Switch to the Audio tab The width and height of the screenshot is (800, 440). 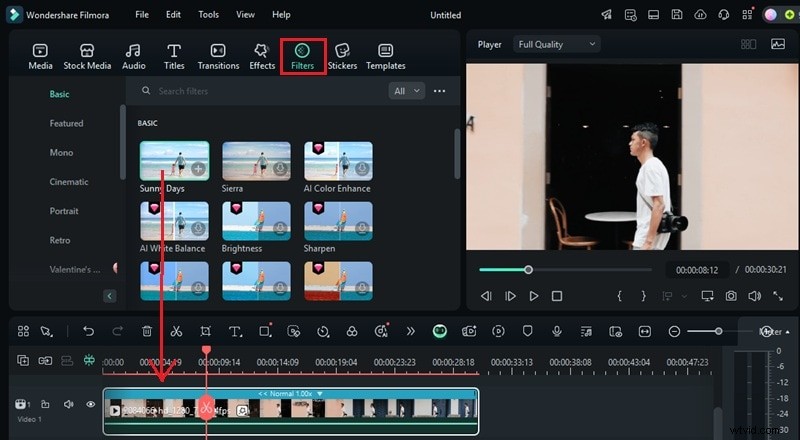[134, 56]
